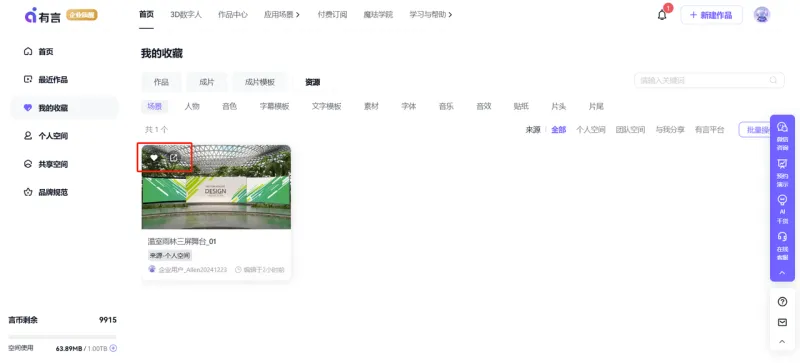Open 魔法学院 in the top navigation

(x=378, y=15)
